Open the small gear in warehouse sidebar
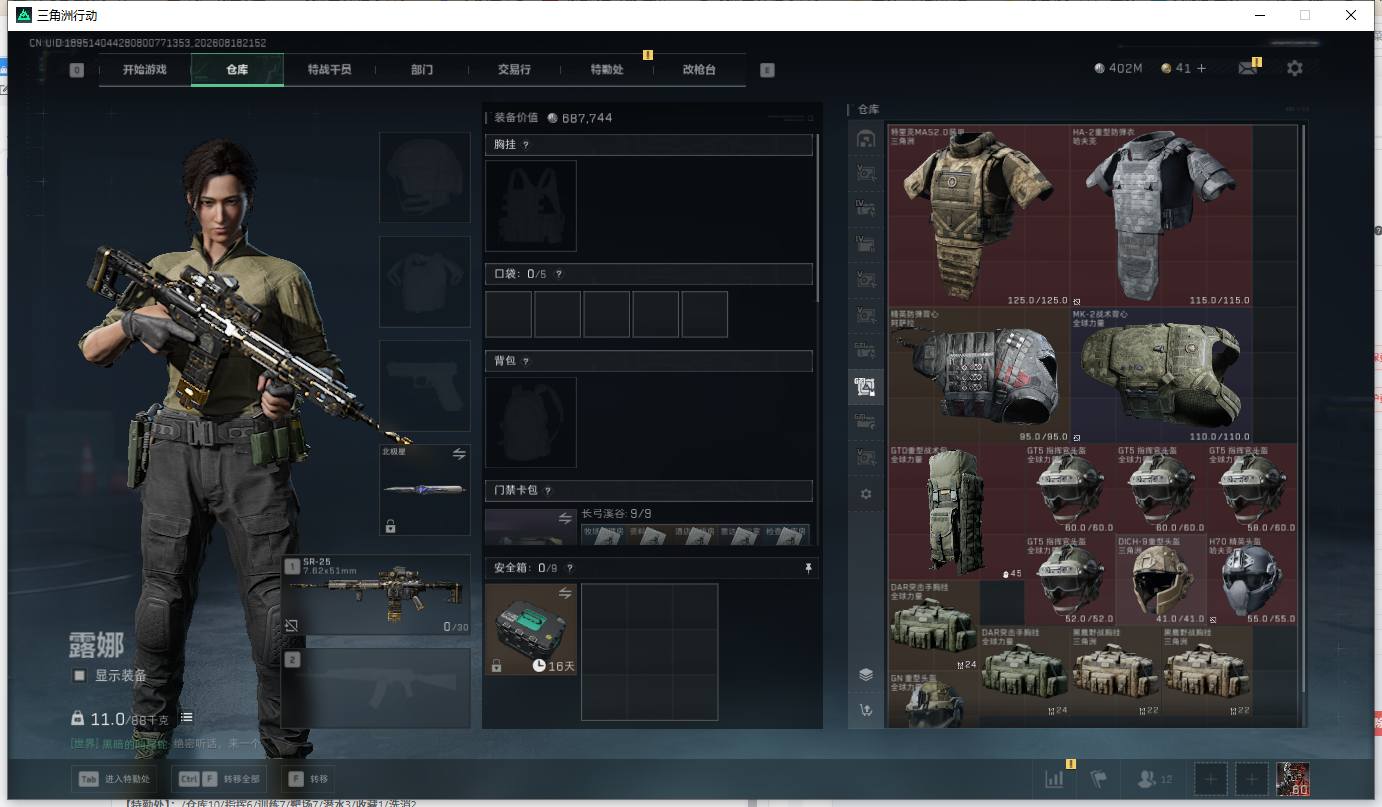 pyautogui.click(x=866, y=494)
